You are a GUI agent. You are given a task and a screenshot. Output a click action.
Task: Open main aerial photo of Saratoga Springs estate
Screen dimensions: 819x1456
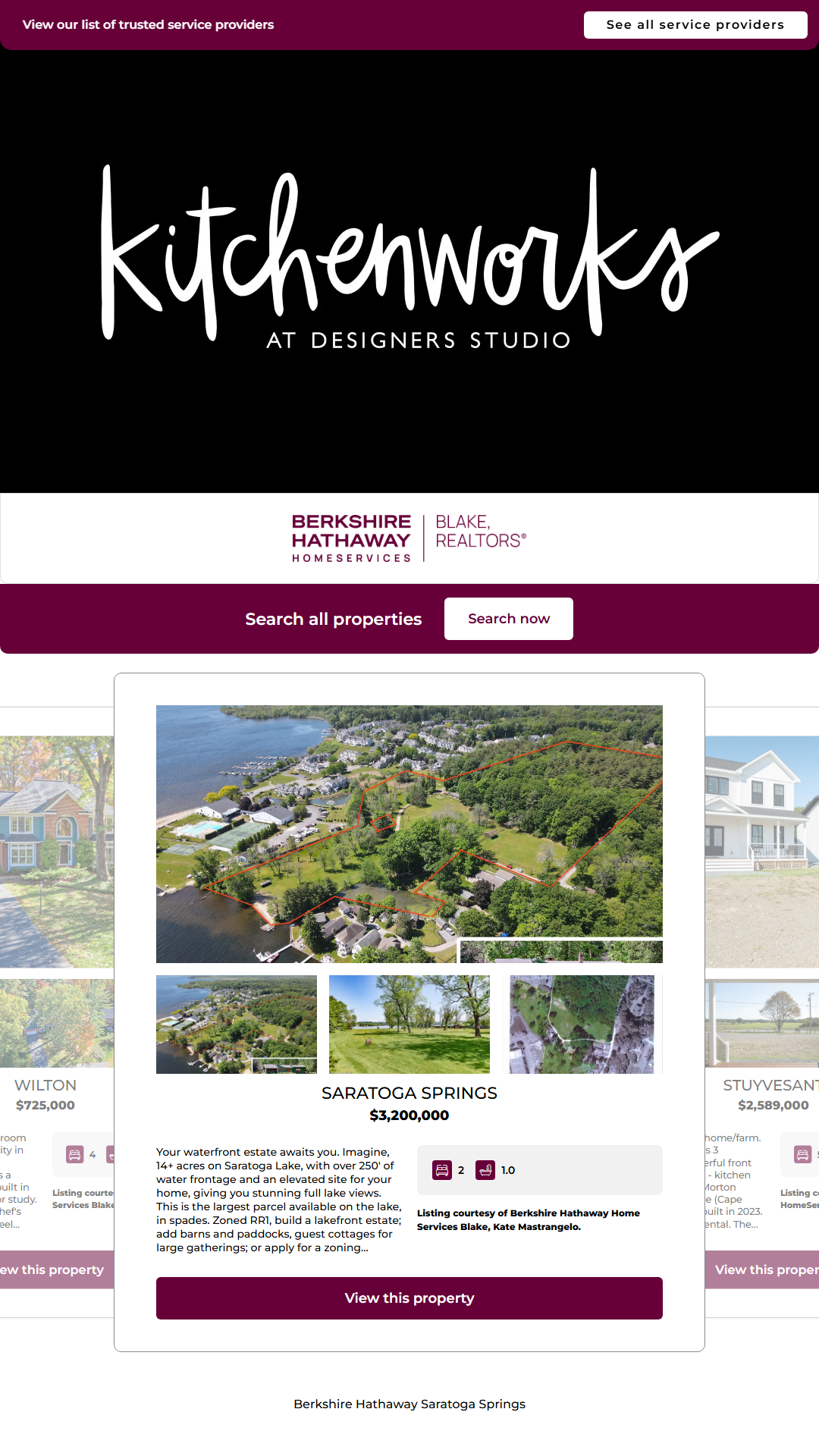click(x=409, y=834)
